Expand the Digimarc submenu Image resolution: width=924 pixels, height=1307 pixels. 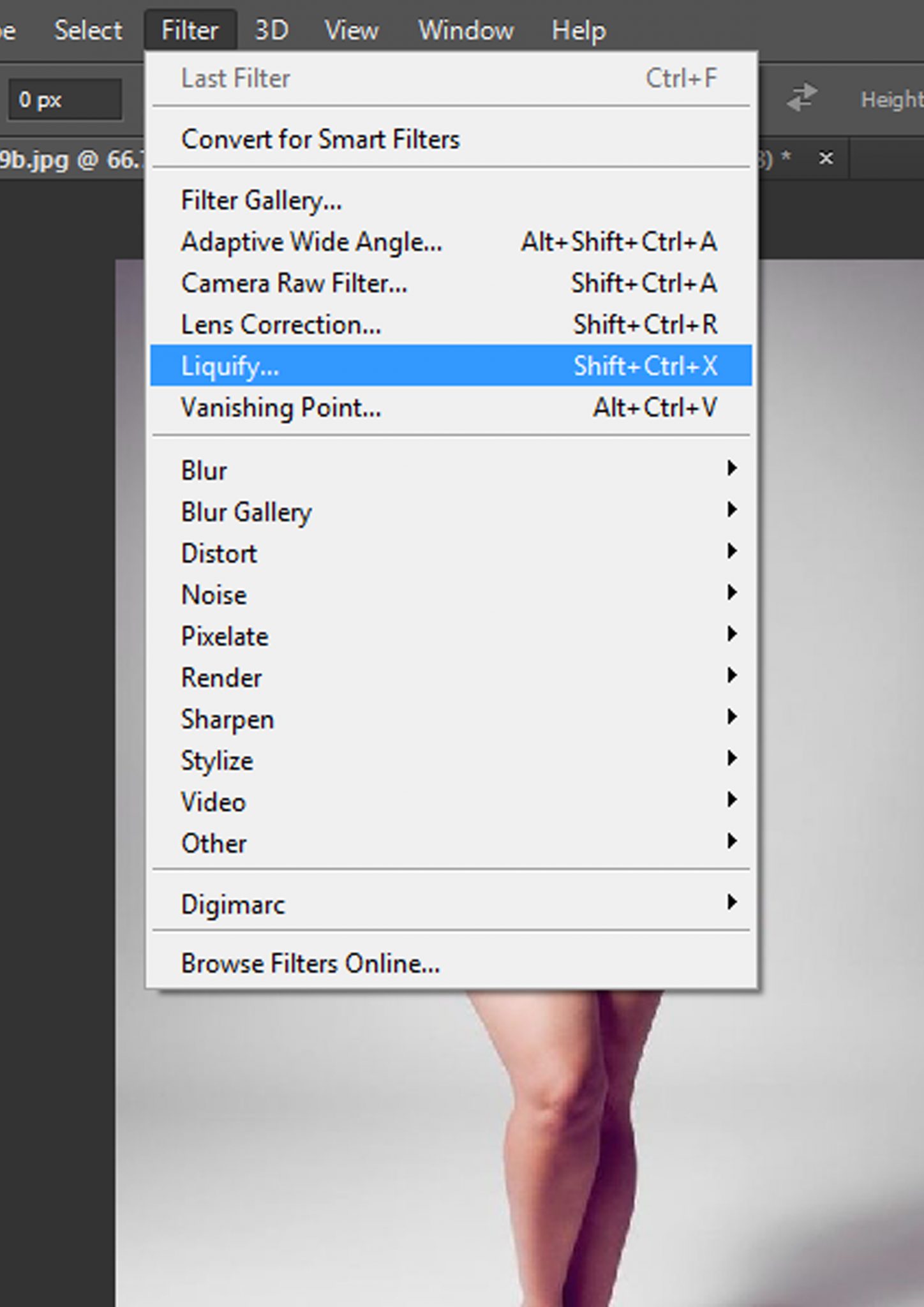pos(233,904)
